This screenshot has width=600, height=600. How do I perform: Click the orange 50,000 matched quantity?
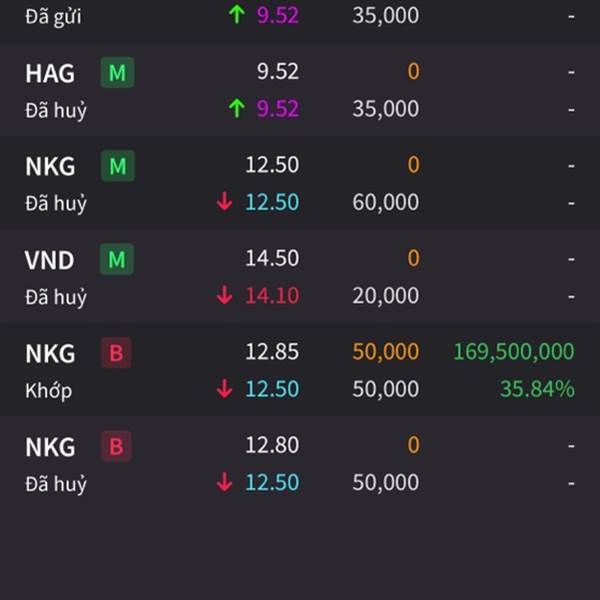click(385, 352)
